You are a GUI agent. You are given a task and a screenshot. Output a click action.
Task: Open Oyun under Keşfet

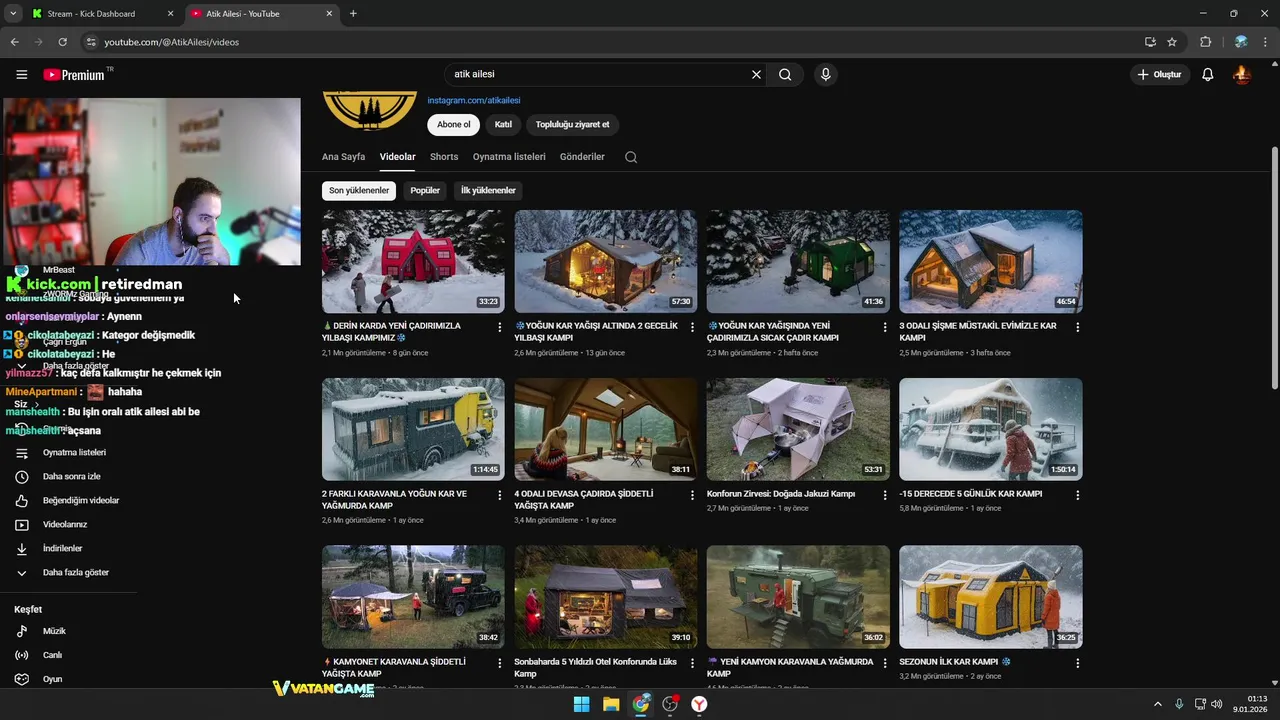pos(52,679)
